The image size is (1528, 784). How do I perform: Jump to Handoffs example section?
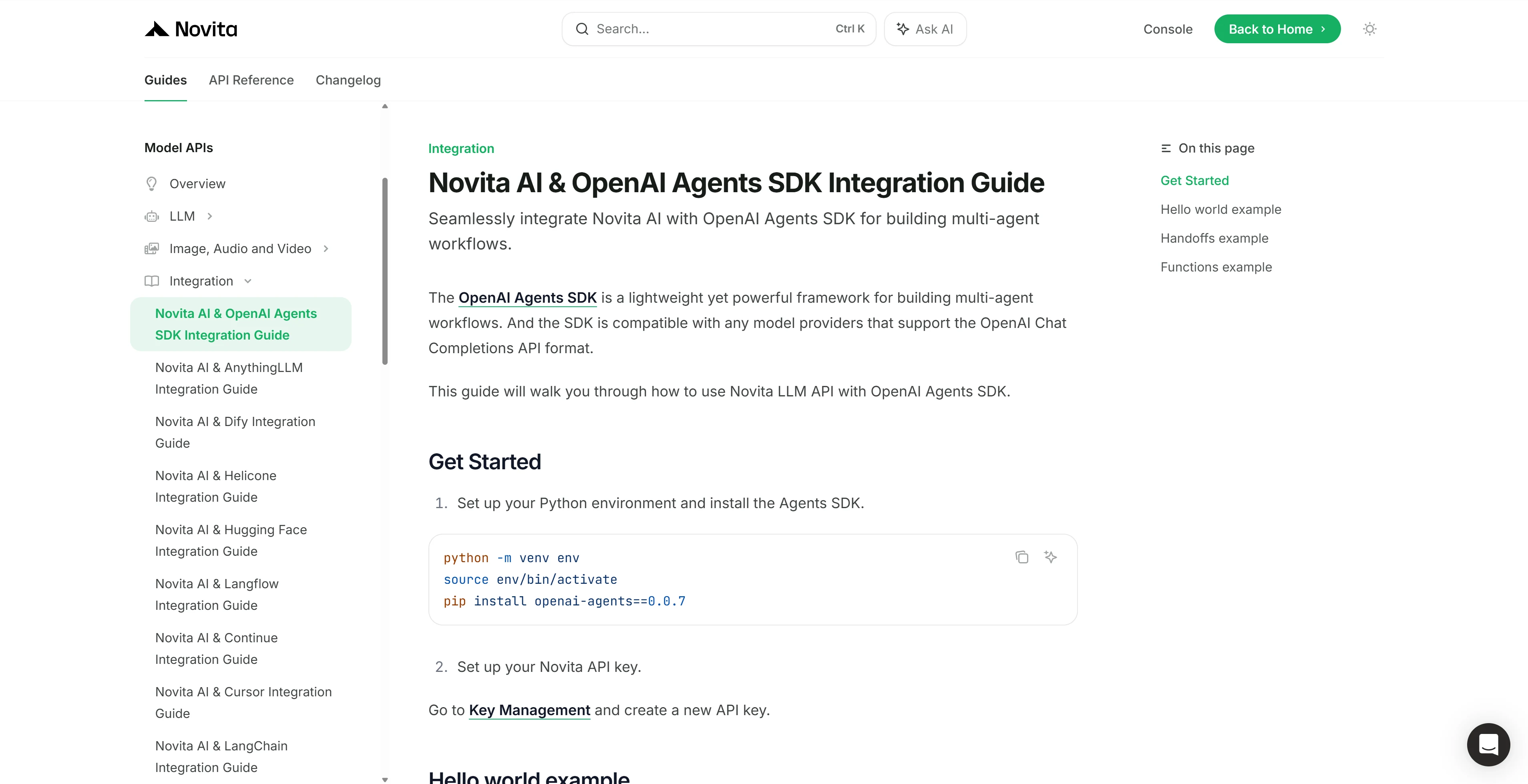coord(1214,238)
